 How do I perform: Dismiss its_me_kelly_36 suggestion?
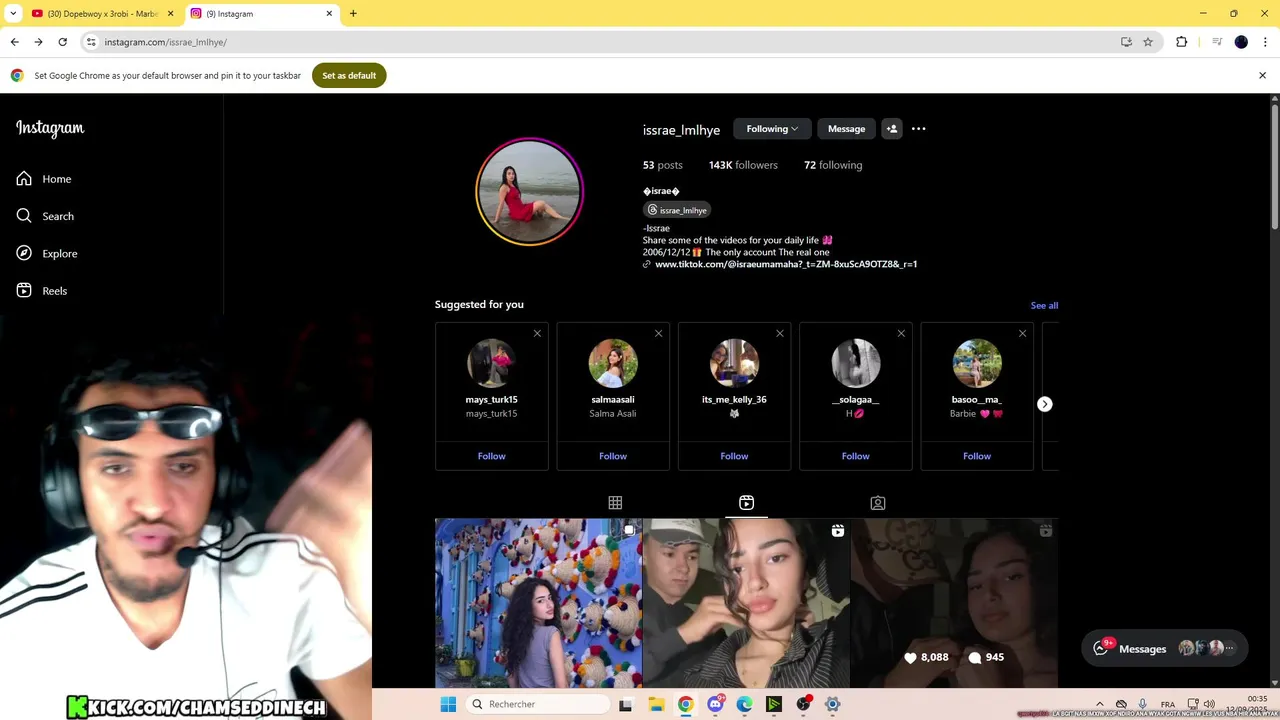tap(780, 333)
